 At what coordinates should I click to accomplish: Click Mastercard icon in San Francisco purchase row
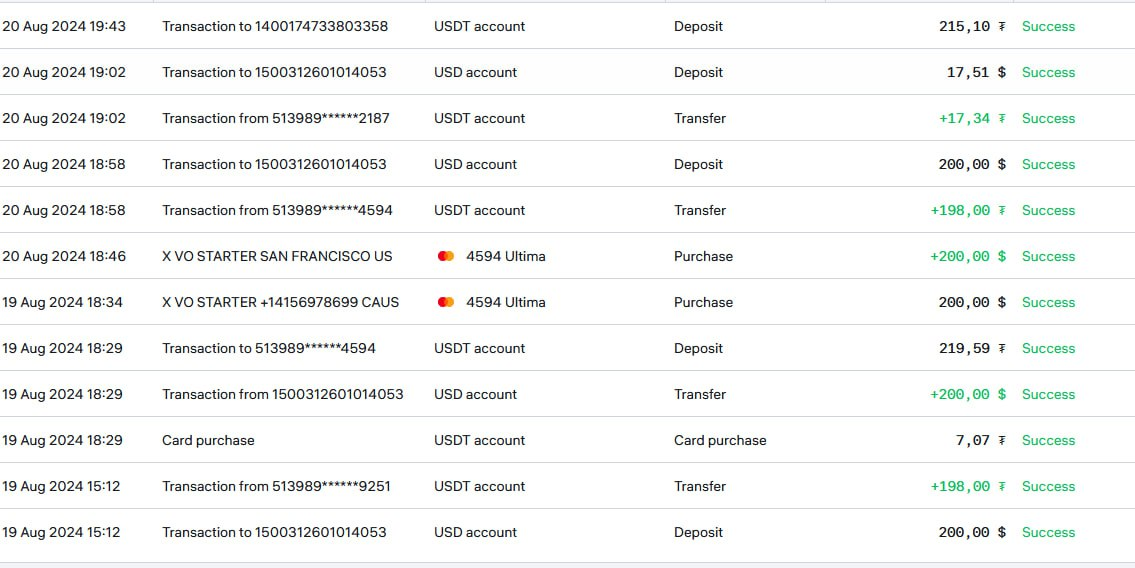446,256
